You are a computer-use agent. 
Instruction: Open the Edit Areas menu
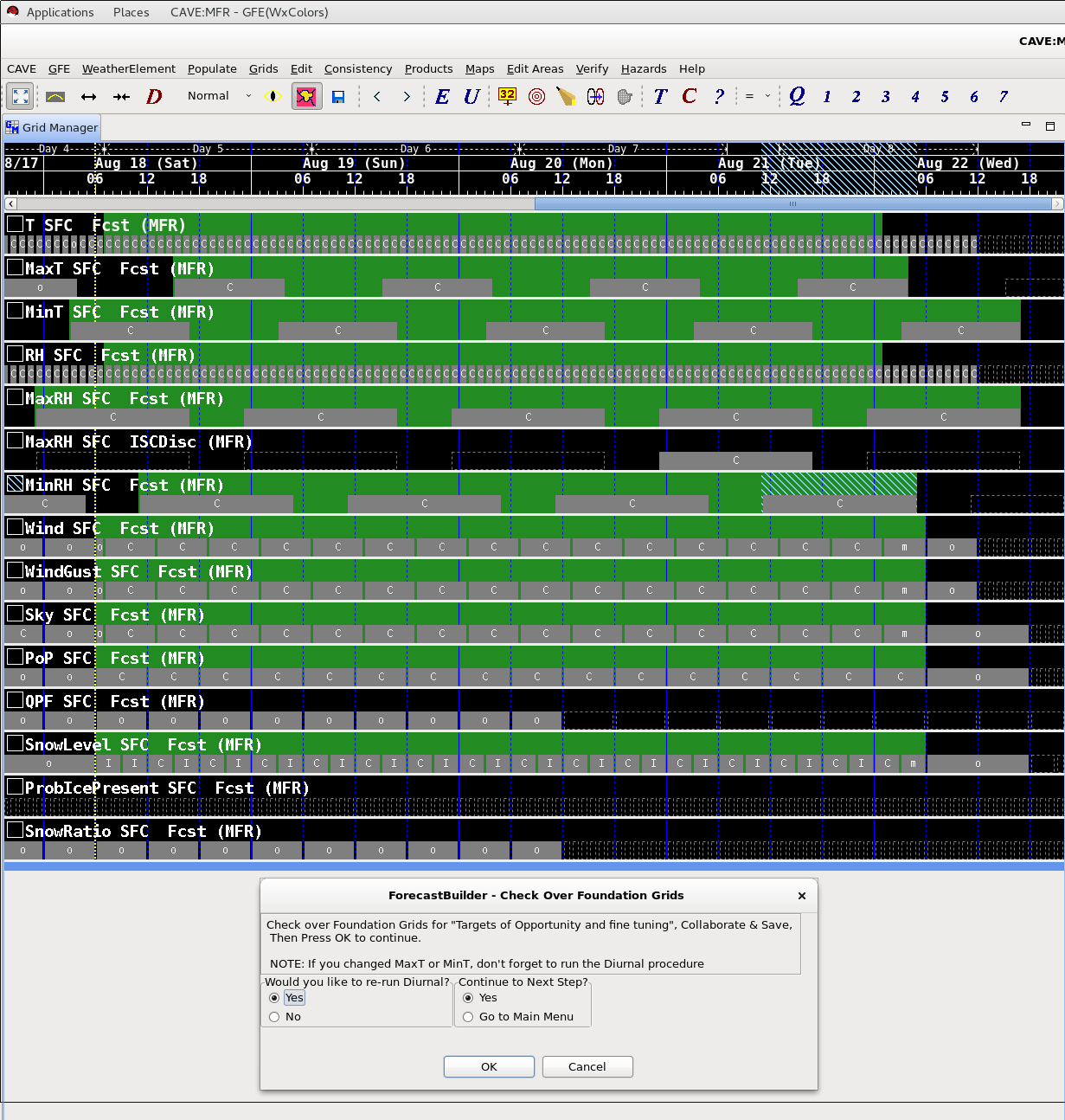pyautogui.click(x=535, y=68)
